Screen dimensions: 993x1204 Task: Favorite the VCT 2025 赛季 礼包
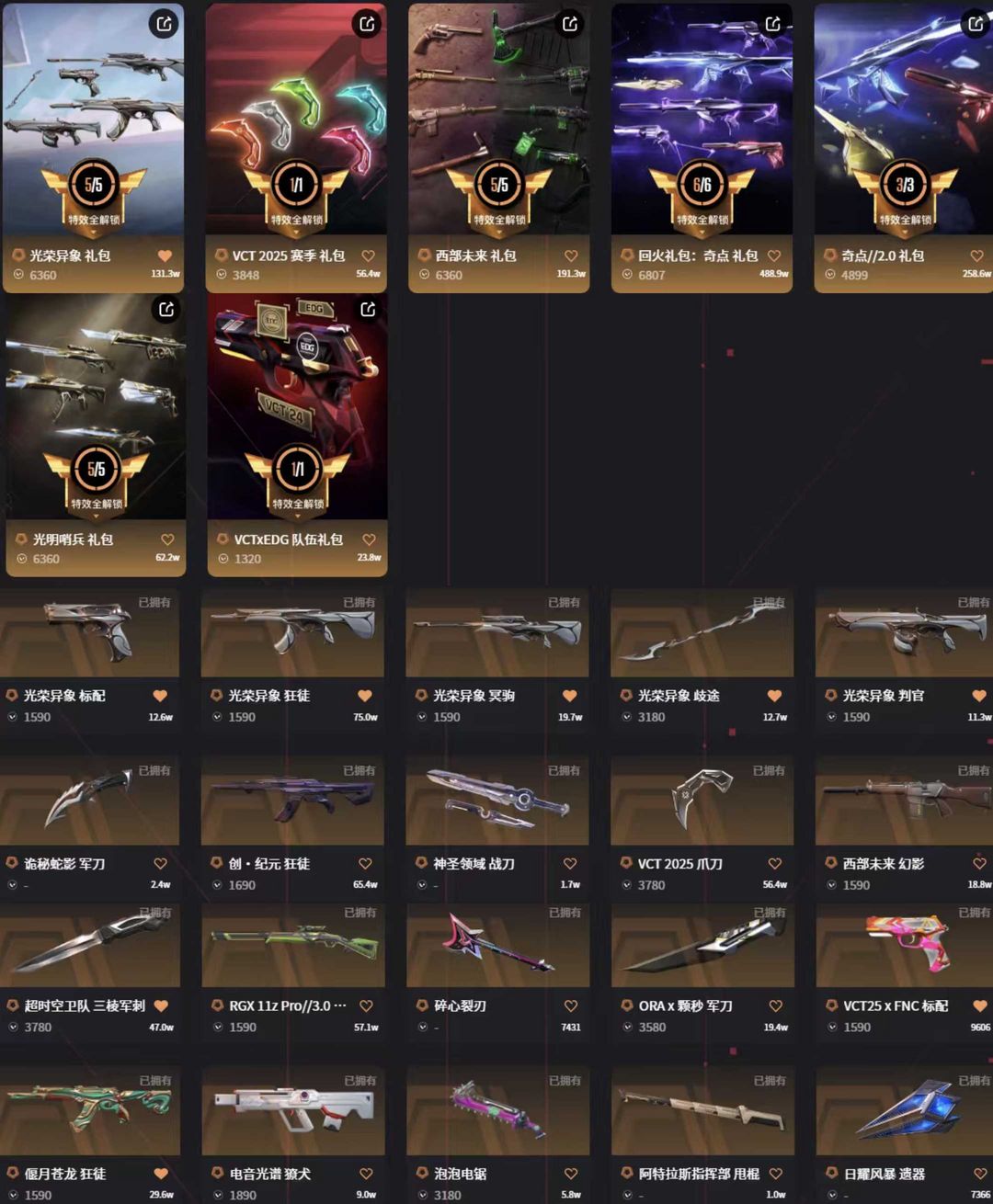click(x=369, y=256)
